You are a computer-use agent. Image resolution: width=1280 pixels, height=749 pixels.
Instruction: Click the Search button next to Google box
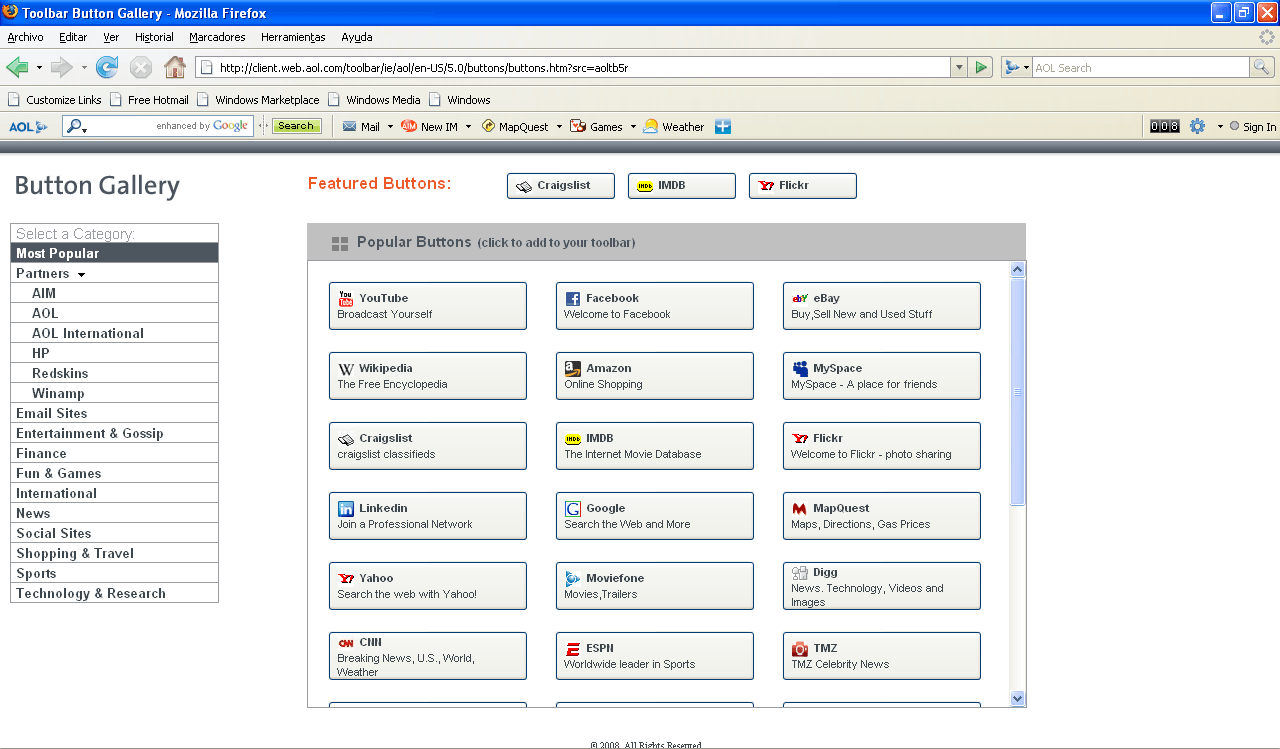[x=296, y=126]
